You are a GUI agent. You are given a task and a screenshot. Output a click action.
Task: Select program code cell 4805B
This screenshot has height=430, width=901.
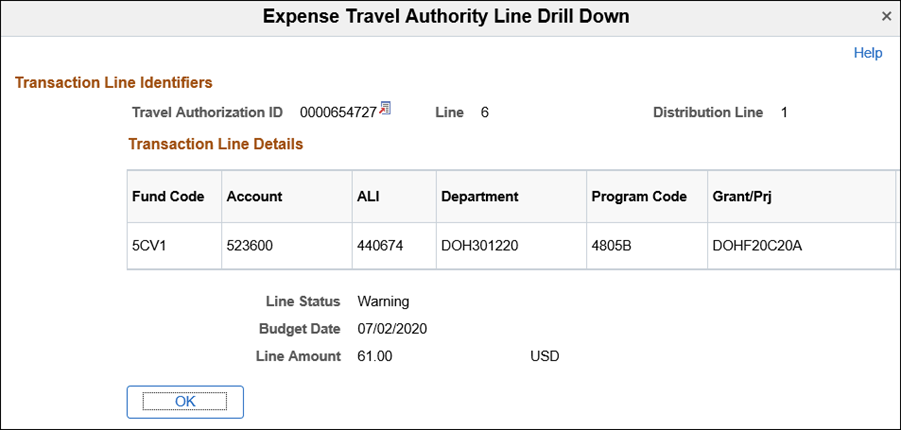tap(612, 245)
